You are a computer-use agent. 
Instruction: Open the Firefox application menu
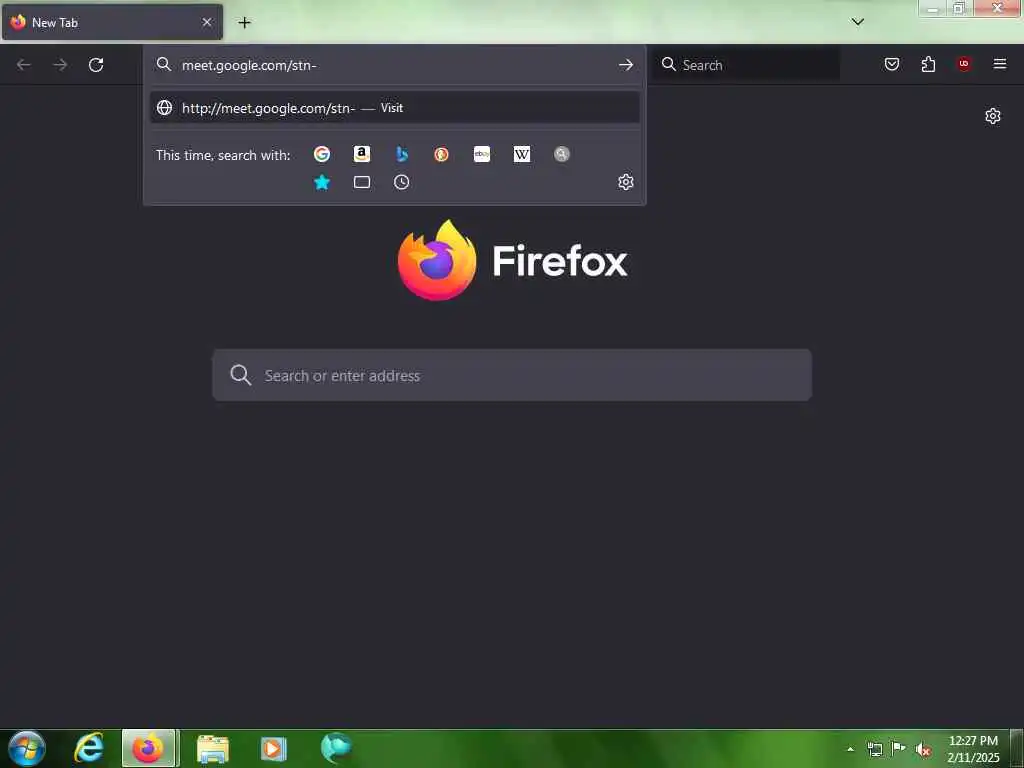click(x=1000, y=64)
